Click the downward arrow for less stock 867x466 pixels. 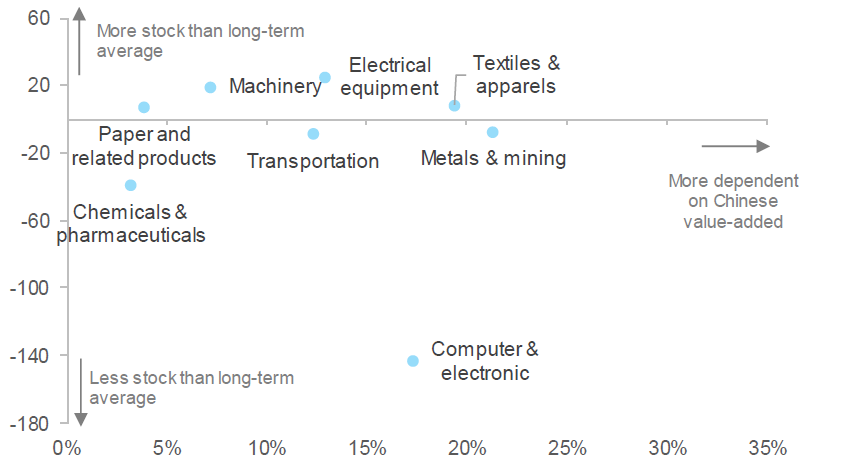pyautogui.click(x=81, y=392)
